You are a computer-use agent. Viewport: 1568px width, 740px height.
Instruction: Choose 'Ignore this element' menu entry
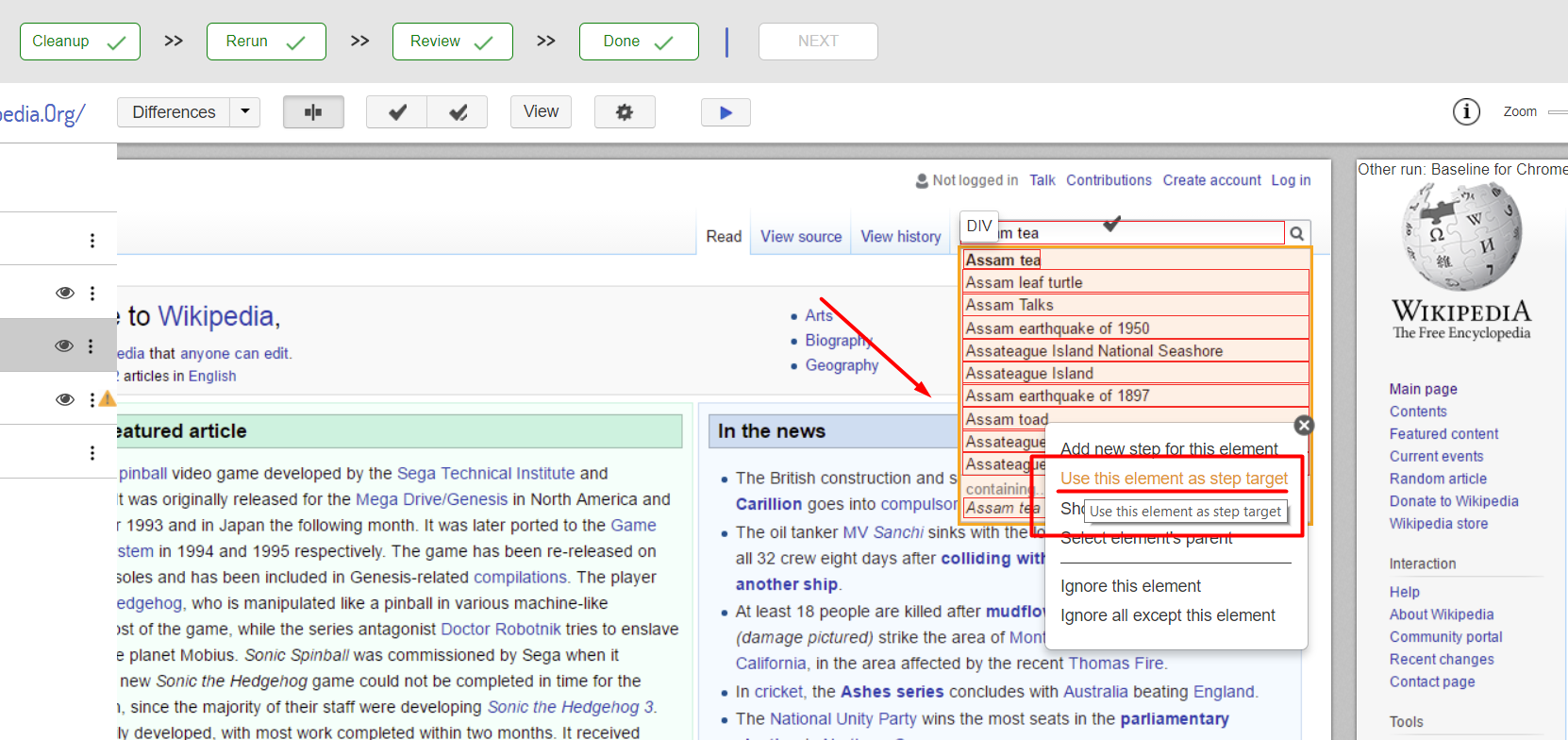[x=1130, y=586]
